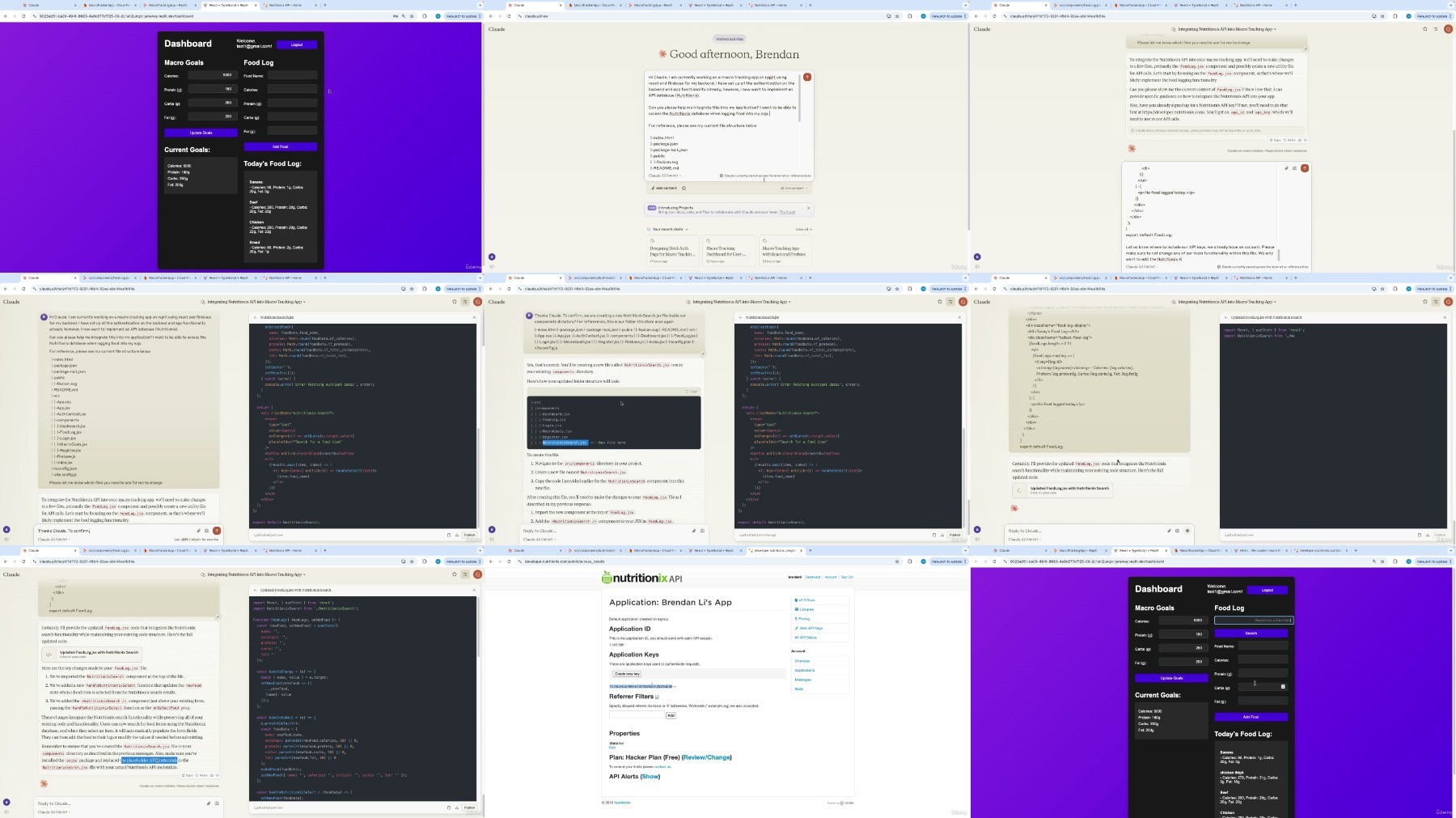This screenshot has width=1456, height=818.
Task: Open the user avatar on the Good afternoon page
Action: pos(492,256)
